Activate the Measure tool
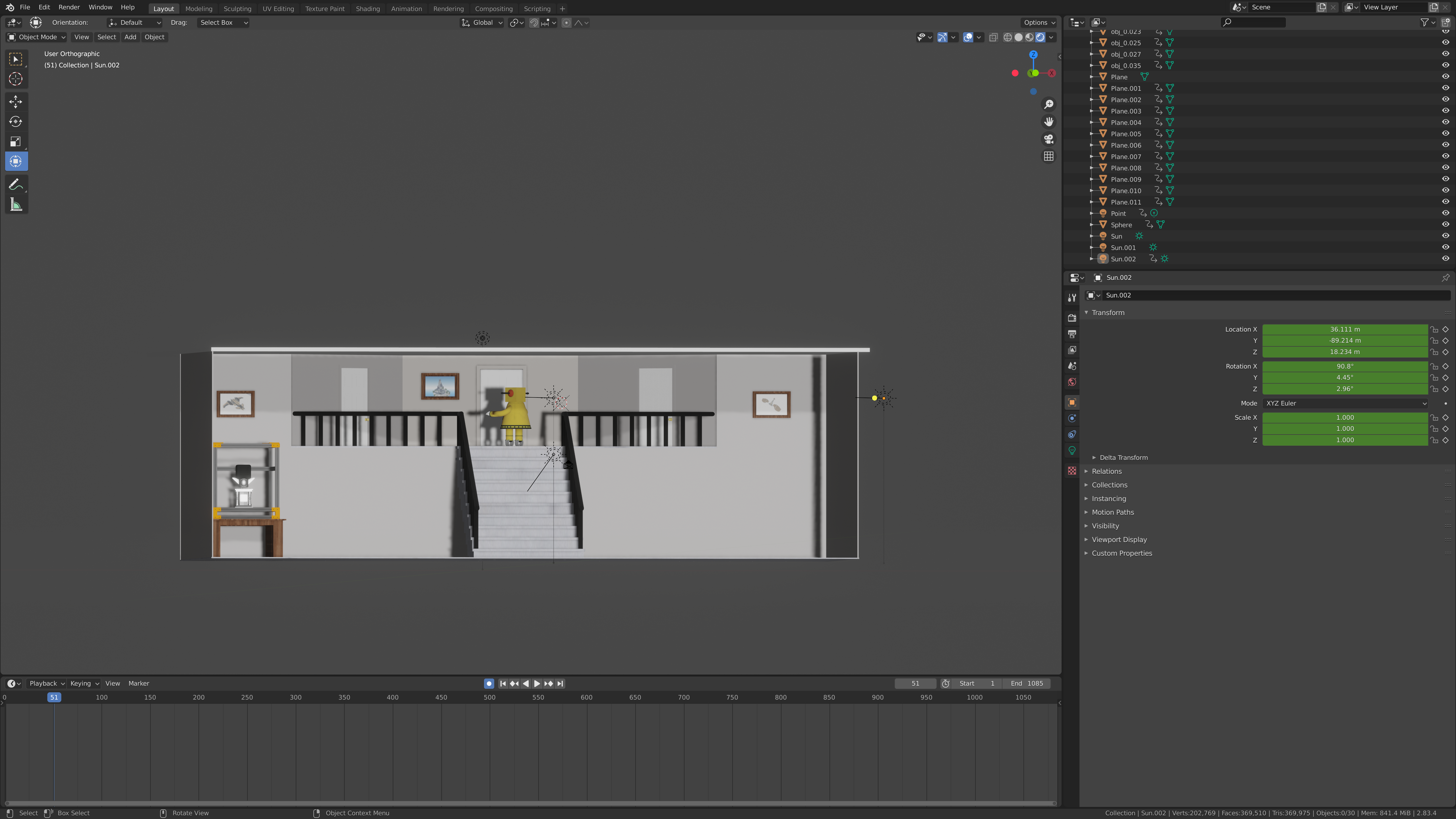Viewport: 1456px width, 819px height. click(x=16, y=205)
